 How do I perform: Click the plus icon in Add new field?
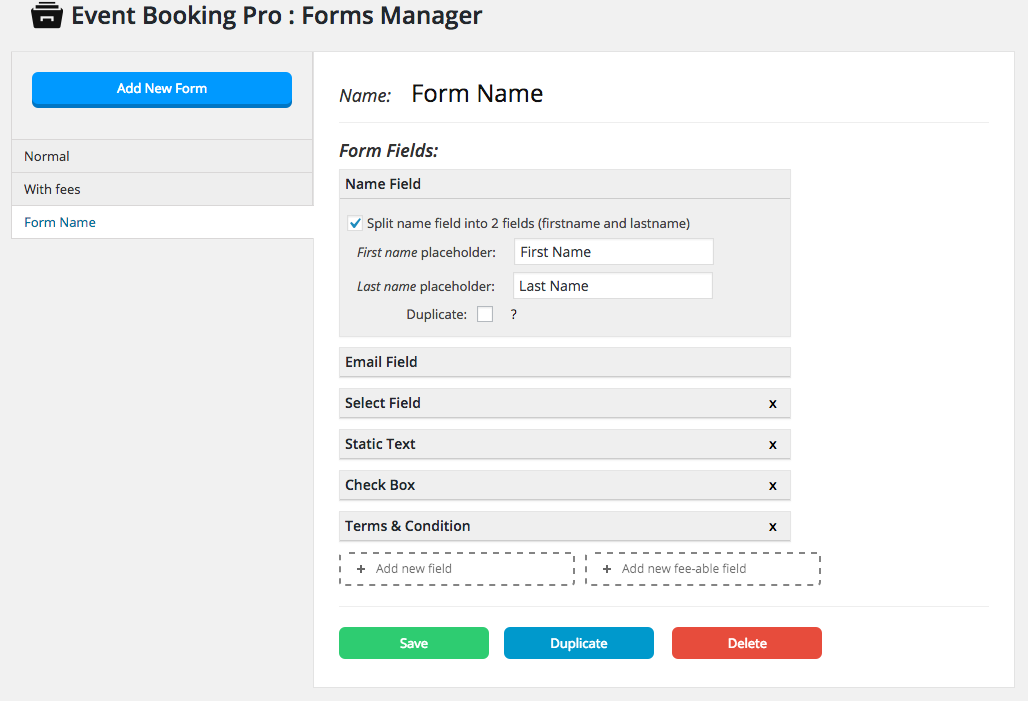tap(361, 569)
